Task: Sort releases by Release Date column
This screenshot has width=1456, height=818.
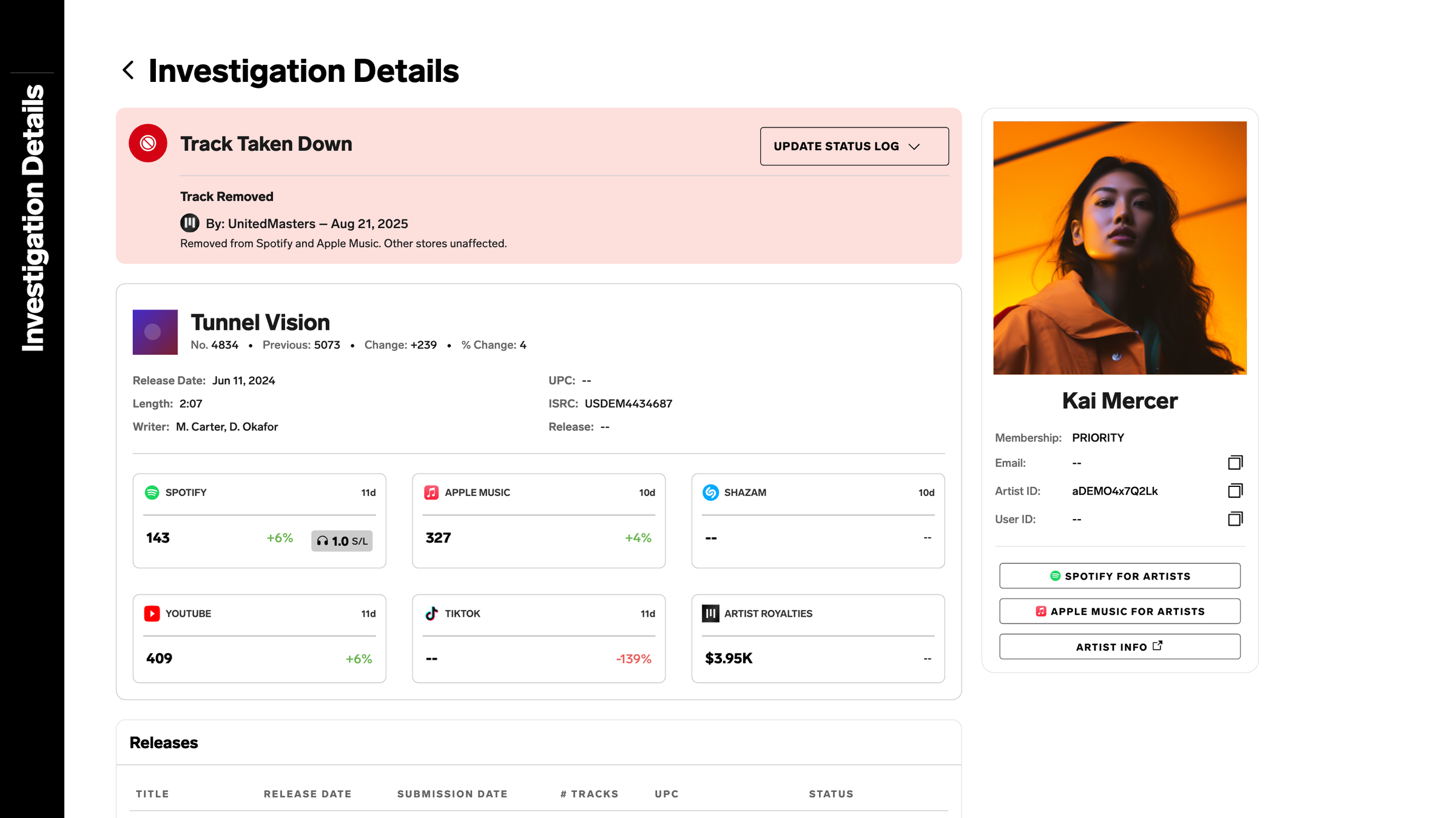Action: pos(308,794)
